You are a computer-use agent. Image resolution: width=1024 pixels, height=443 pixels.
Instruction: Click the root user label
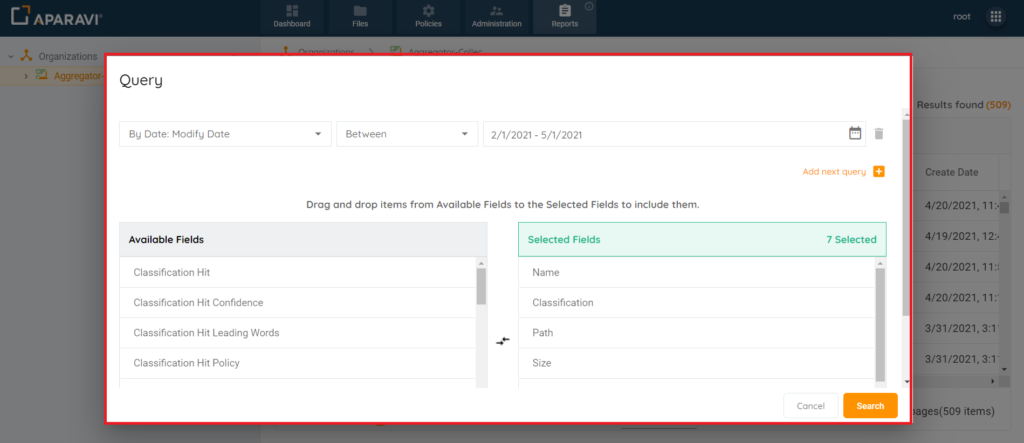[x=962, y=17]
